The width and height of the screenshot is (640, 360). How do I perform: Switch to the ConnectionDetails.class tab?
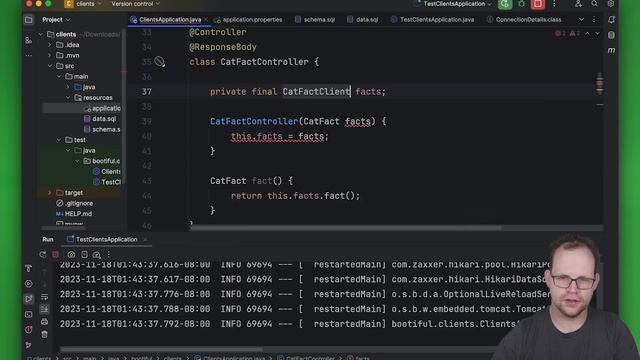coord(524,20)
